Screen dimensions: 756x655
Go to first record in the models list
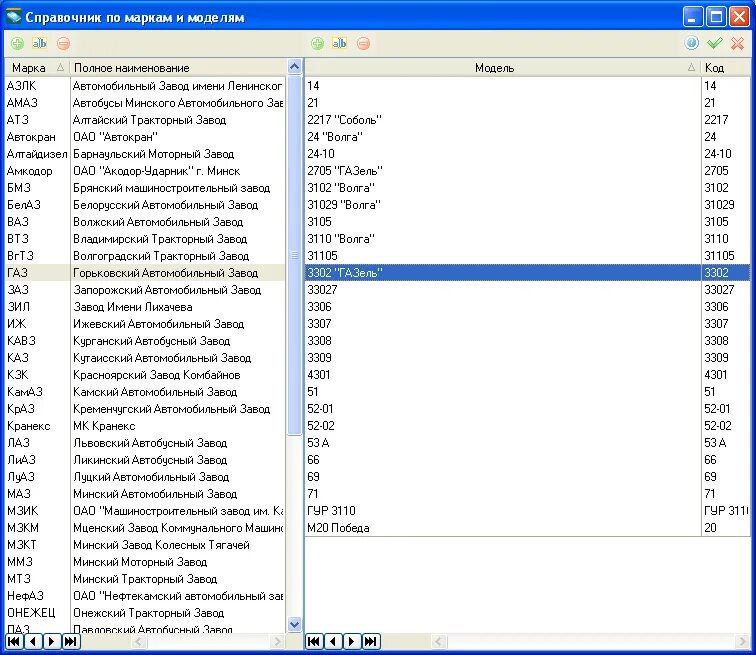[314, 641]
